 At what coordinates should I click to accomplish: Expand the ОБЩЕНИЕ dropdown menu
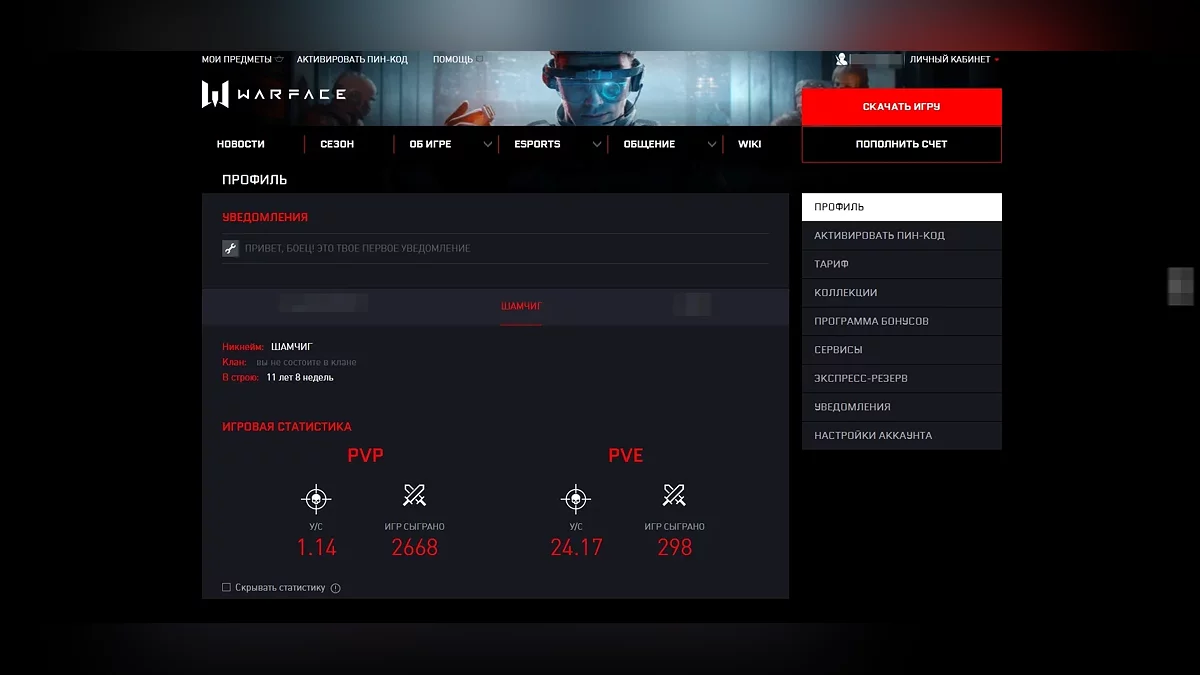coord(711,144)
